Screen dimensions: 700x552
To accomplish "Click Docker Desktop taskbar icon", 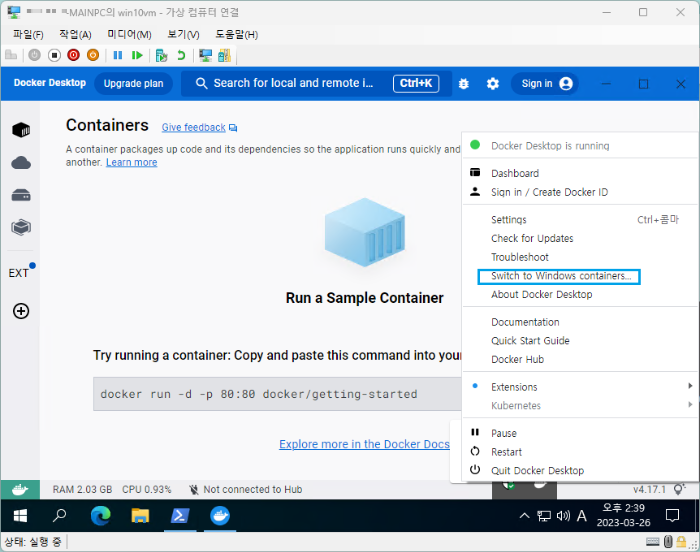I will (220, 516).
